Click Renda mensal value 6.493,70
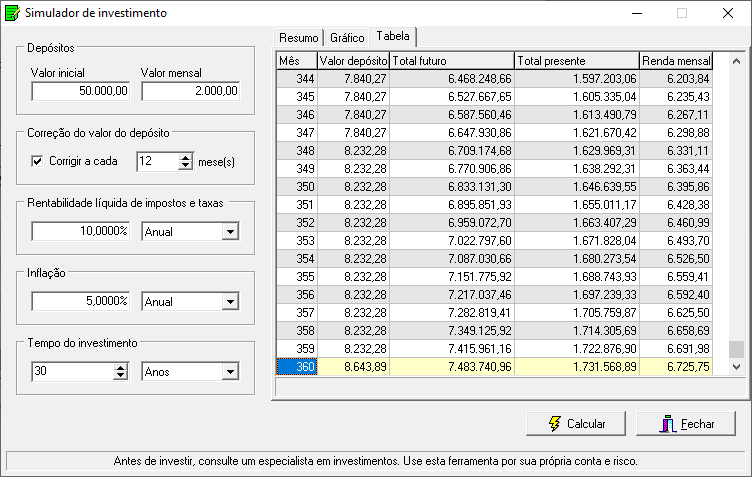The height and width of the screenshot is (477, 752). tap(676, 241)
